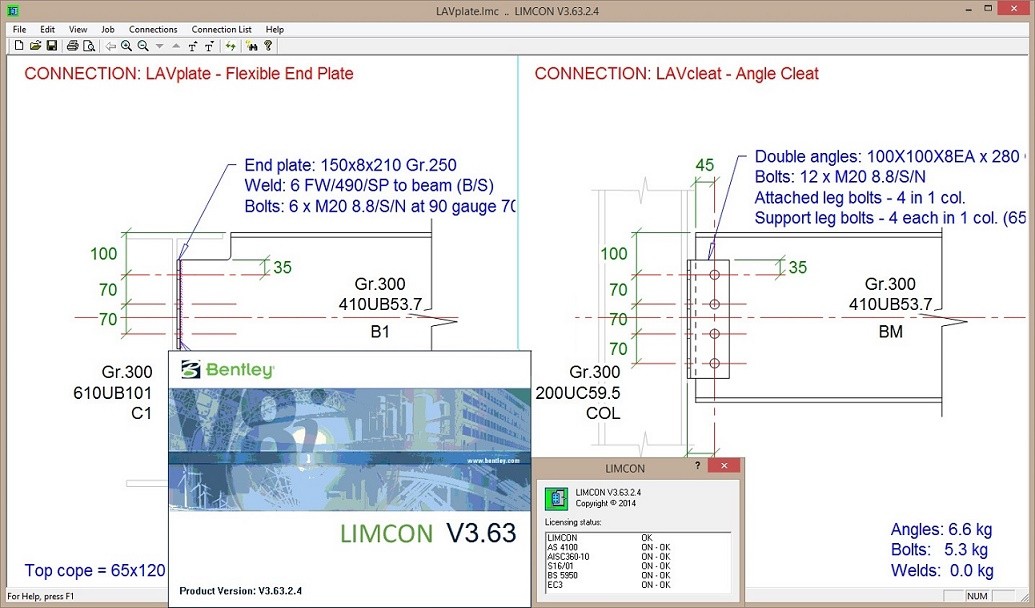The image size is (1035, 608).
Task: Increase text size with the T up icon
Action: pos(192,46)
